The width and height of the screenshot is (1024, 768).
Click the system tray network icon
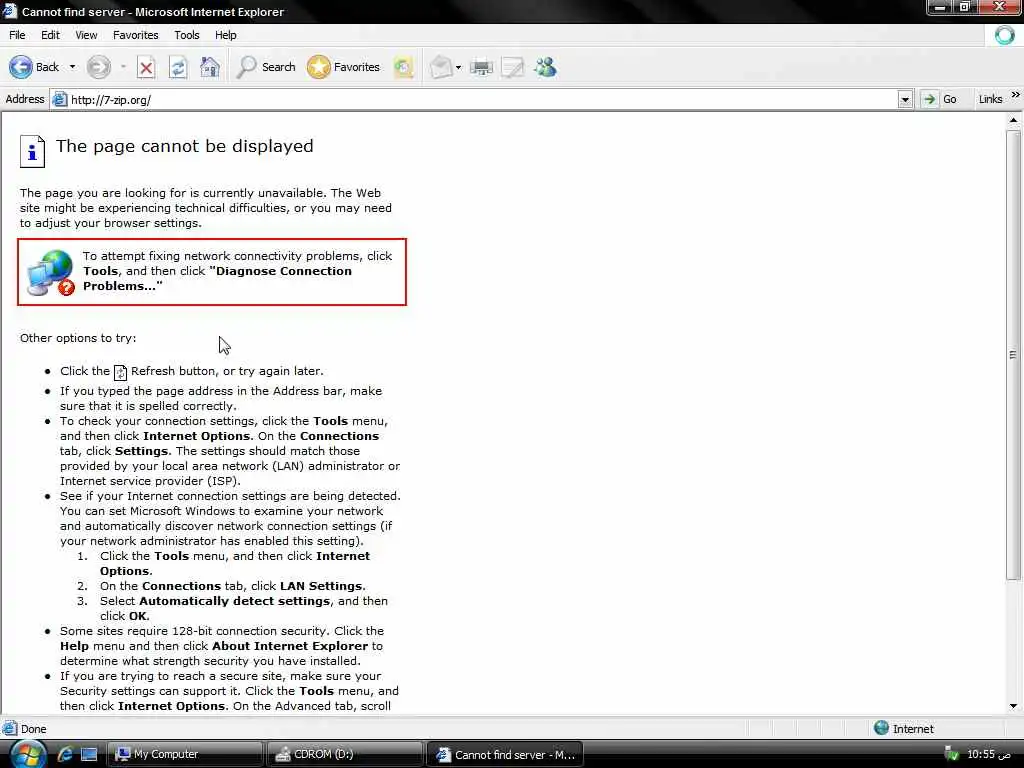(x=952, y=754)
